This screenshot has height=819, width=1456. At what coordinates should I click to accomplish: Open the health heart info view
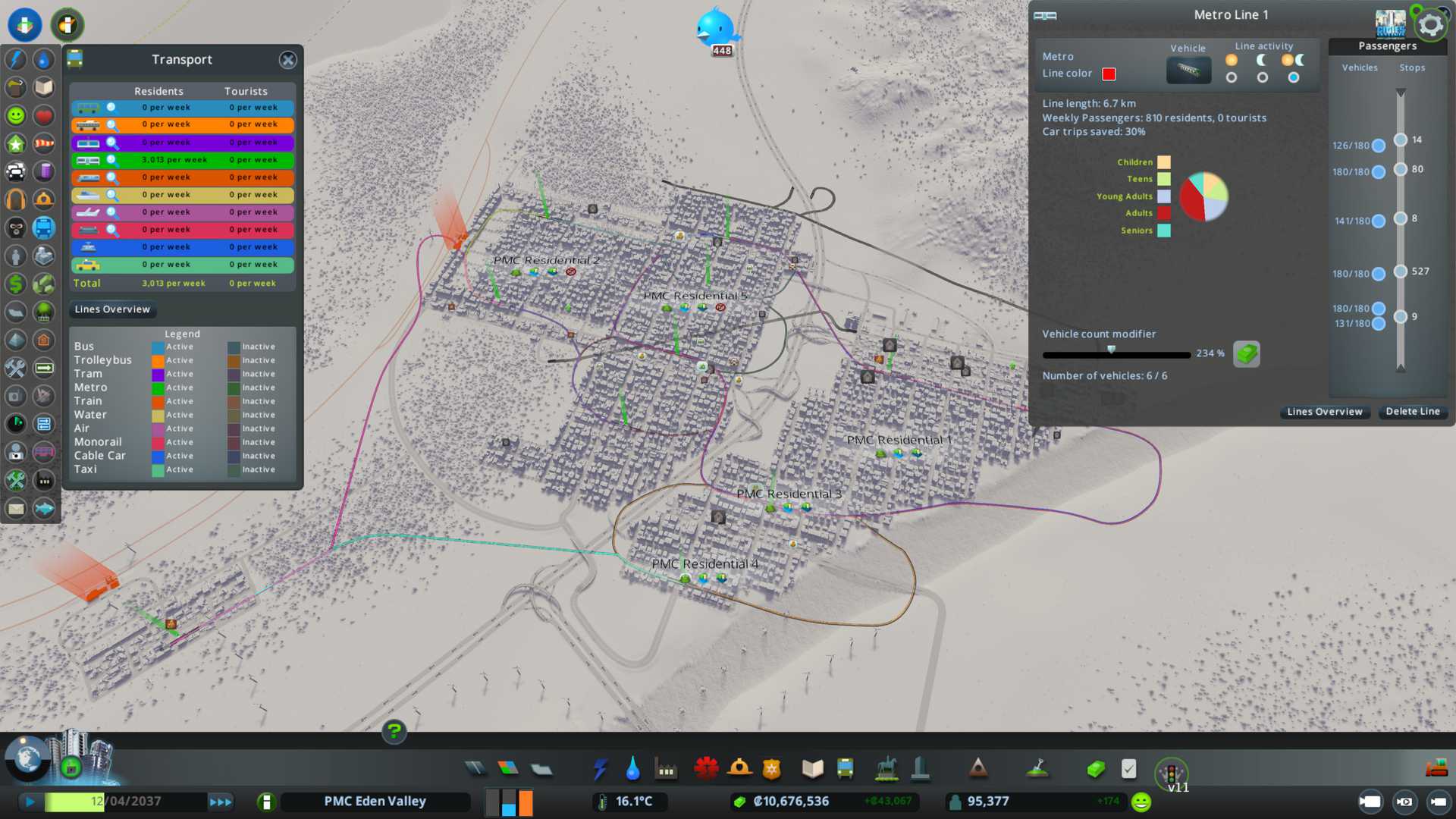point(44,115)
